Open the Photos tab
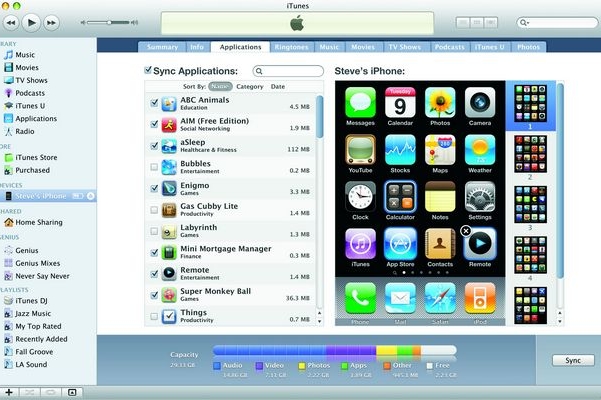This screenshot has width=601, height=400. tap(529, 47)
